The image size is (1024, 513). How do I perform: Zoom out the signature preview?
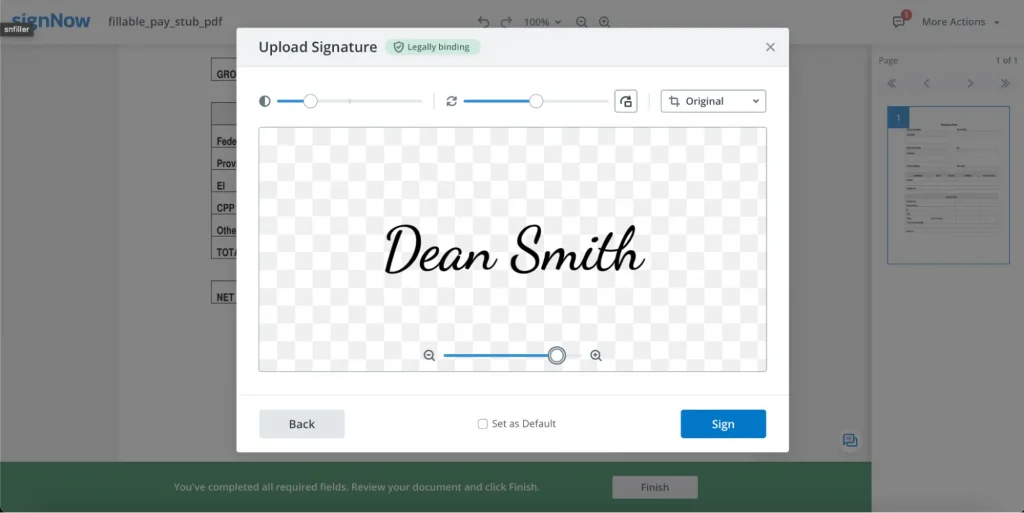tap(429, 355)
